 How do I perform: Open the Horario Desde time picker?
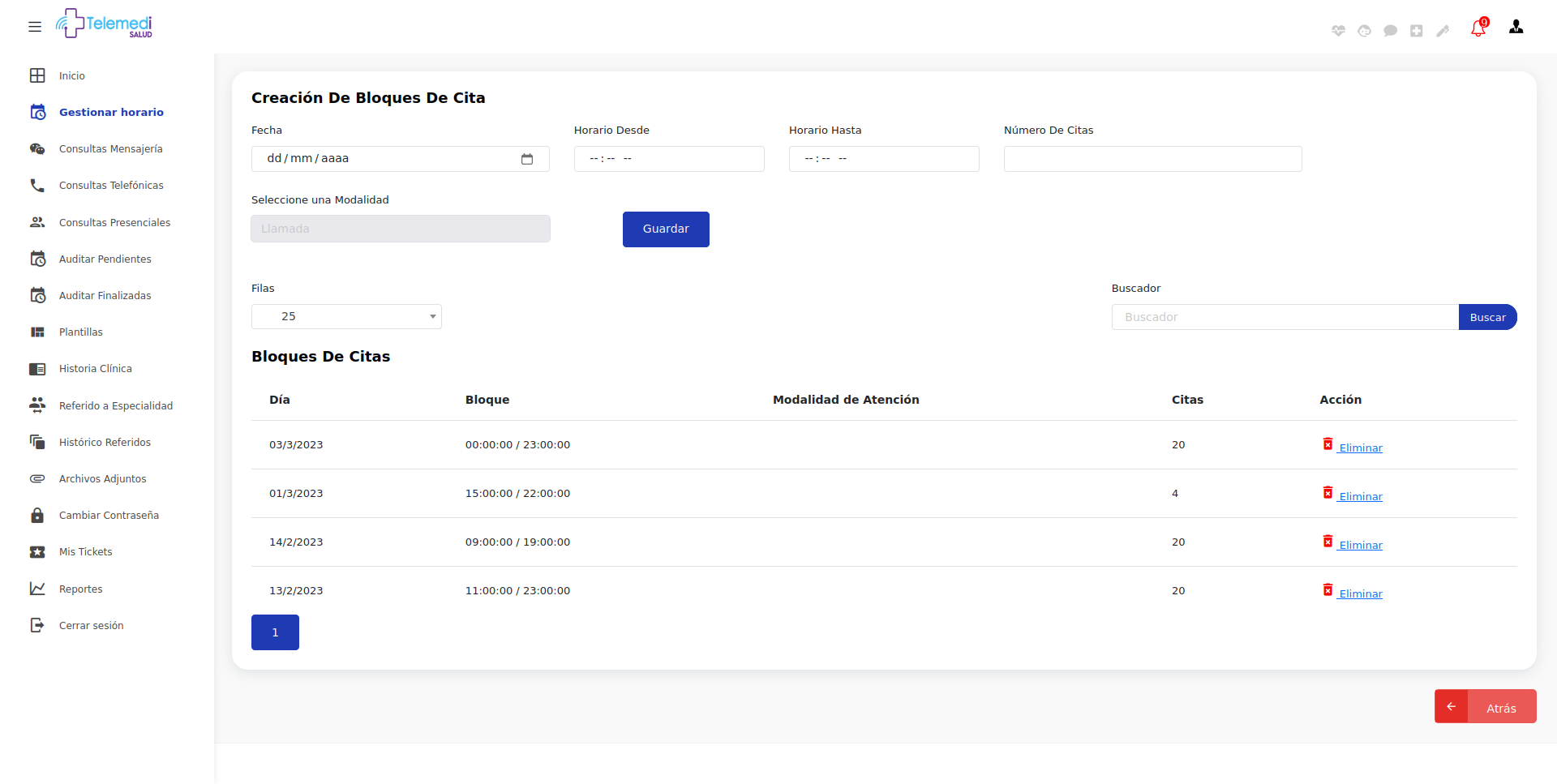click(x=669, y=159)
